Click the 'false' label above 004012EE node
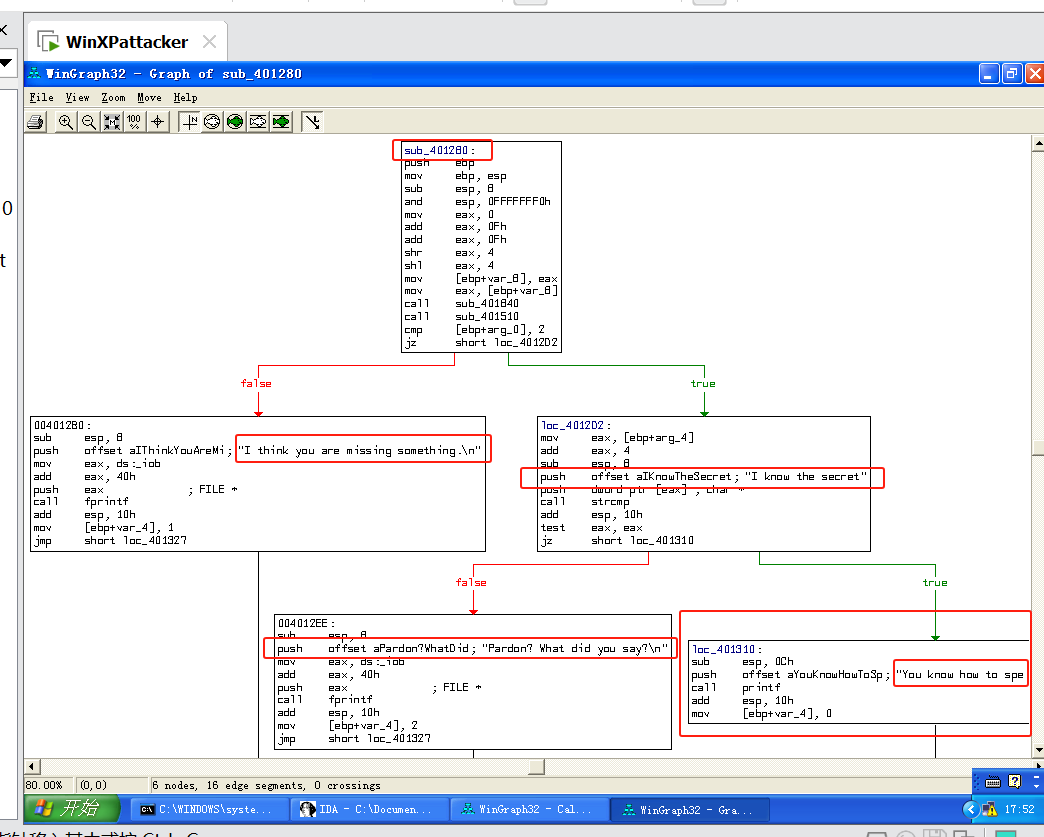Viewport: 1044px width, 837px height. point(471,583)
